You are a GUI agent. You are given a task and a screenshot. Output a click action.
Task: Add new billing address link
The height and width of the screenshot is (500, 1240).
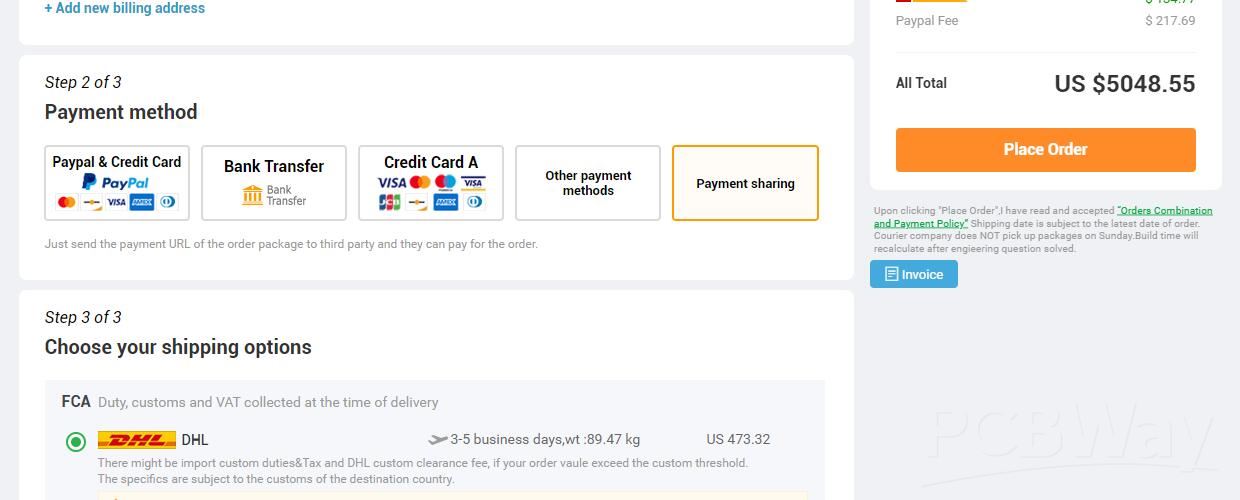[x=125, y=8]
